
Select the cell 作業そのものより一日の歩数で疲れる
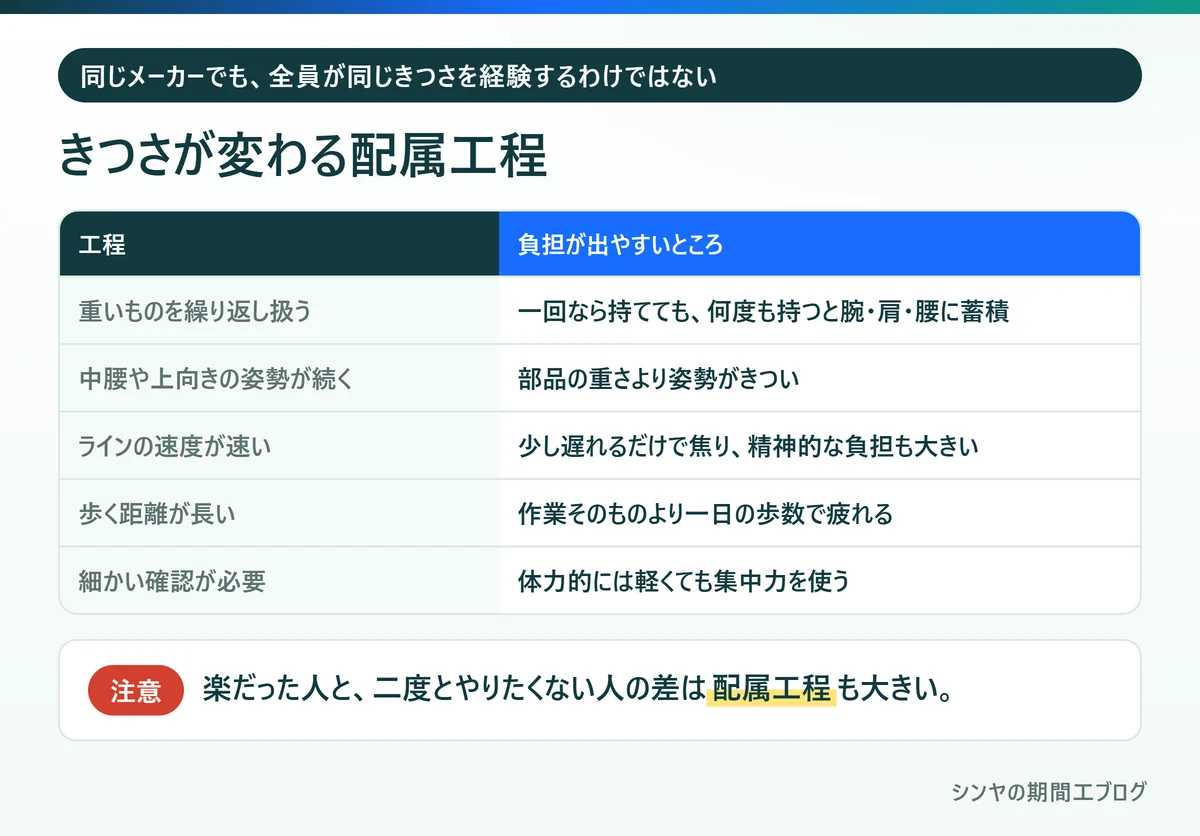click(x=819, y=514)
